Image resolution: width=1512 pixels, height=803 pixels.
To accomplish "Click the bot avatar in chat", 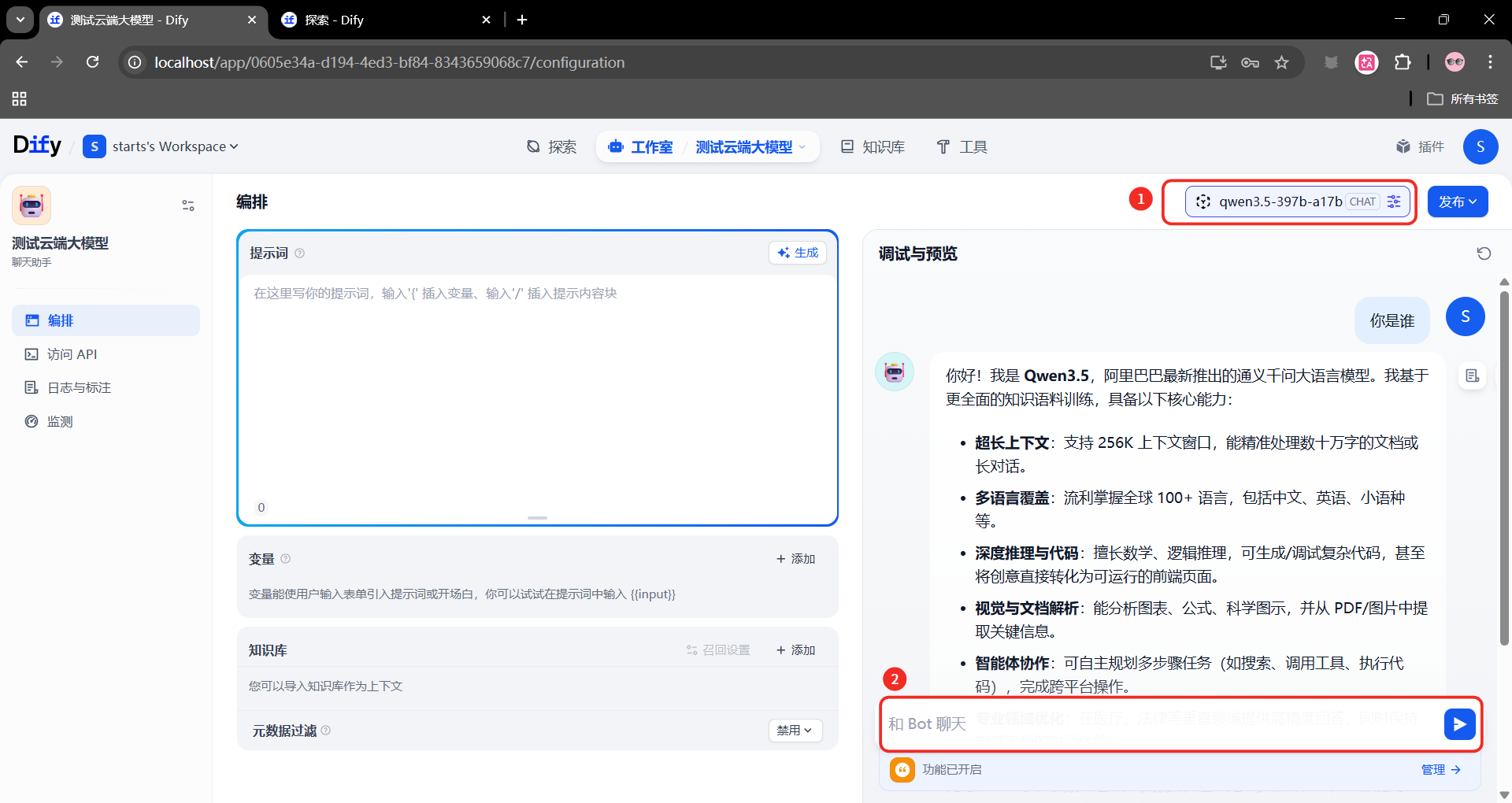I will 895,372.
